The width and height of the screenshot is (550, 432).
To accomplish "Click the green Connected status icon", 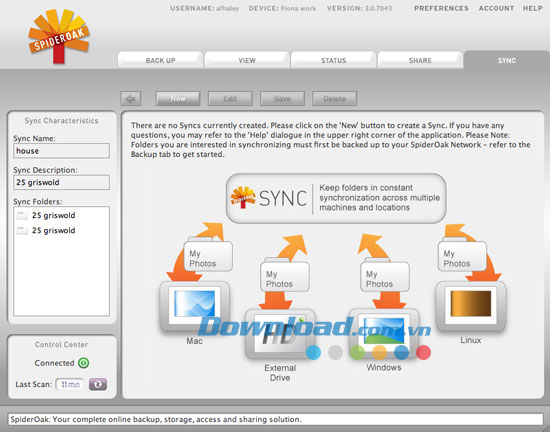I will point(83,363).
